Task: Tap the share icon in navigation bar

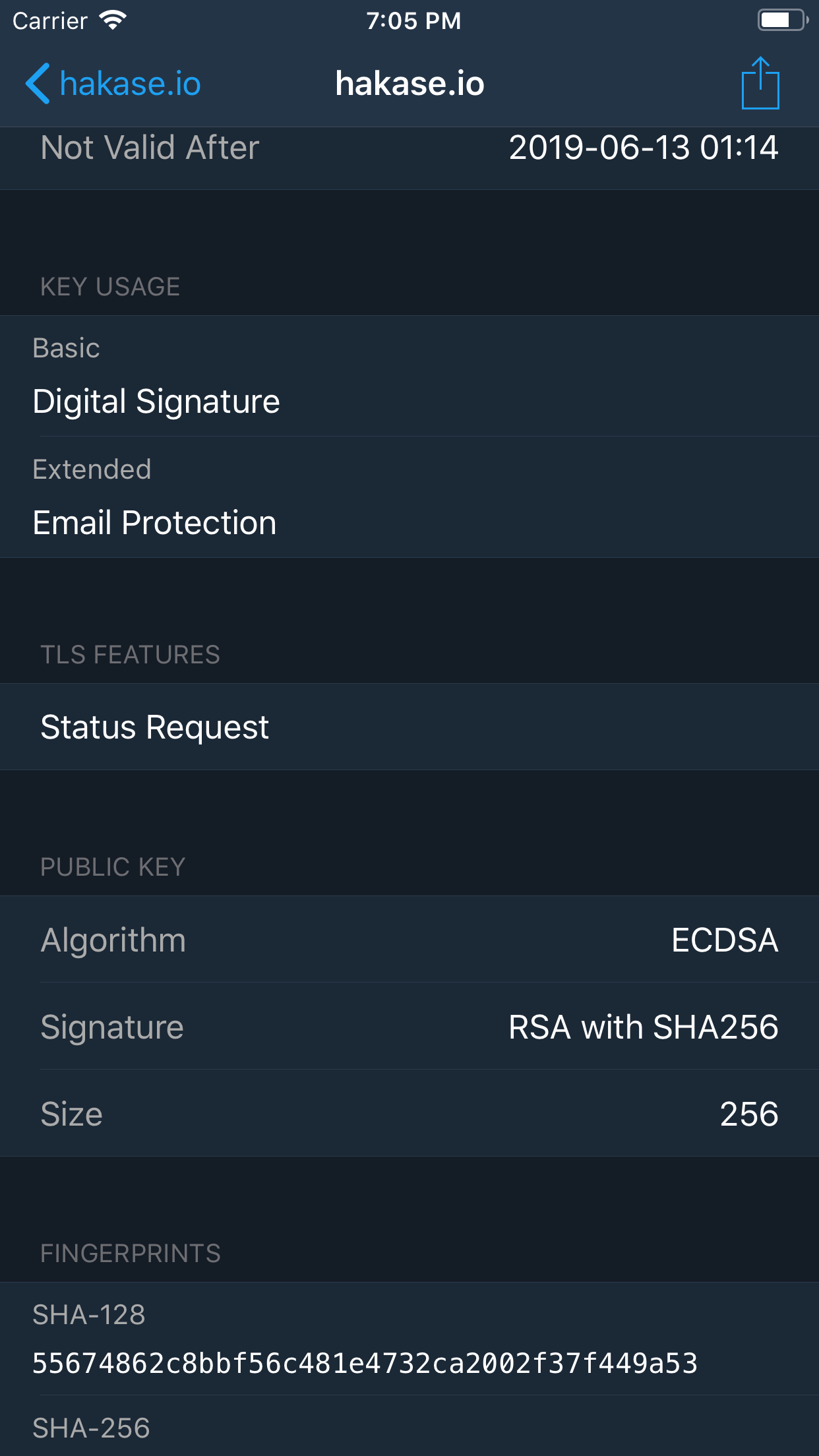Action: 762,83
